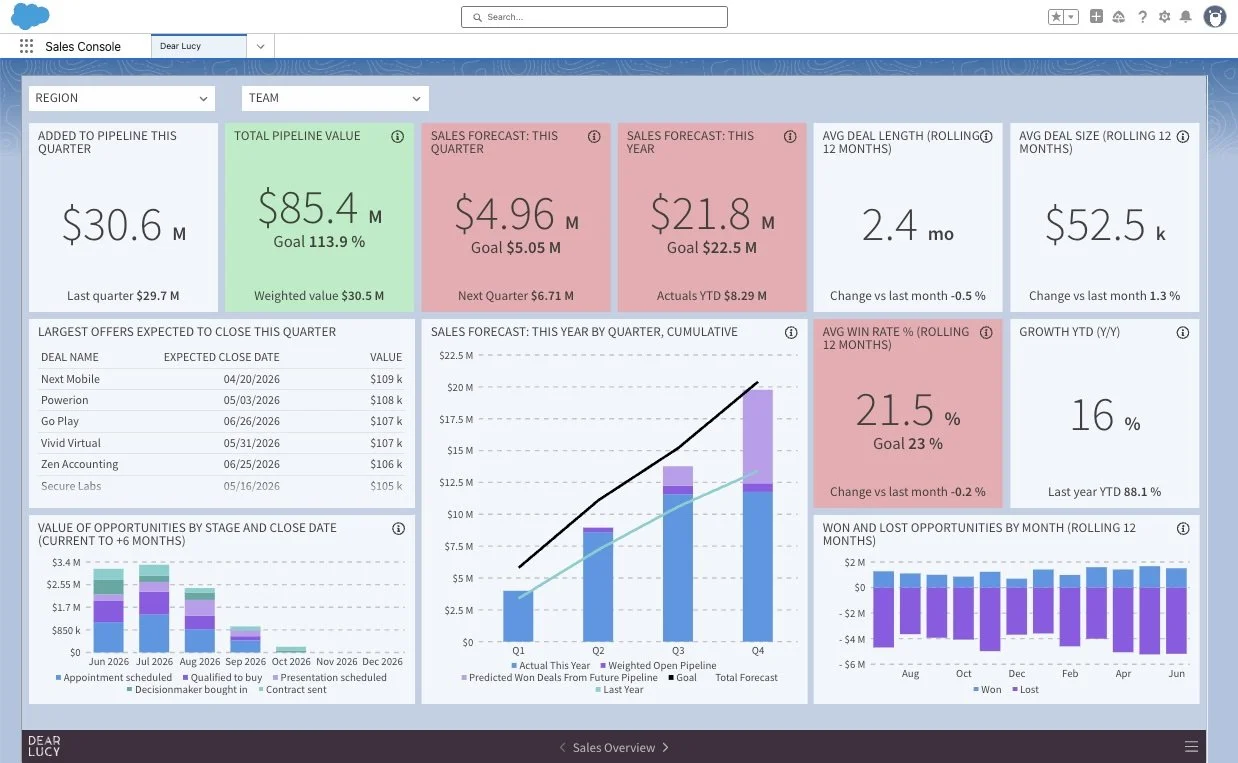Click info icon on Growth YTD card
The height and width of the screenshot is (763, 1238).
(x=1183, y=332)
